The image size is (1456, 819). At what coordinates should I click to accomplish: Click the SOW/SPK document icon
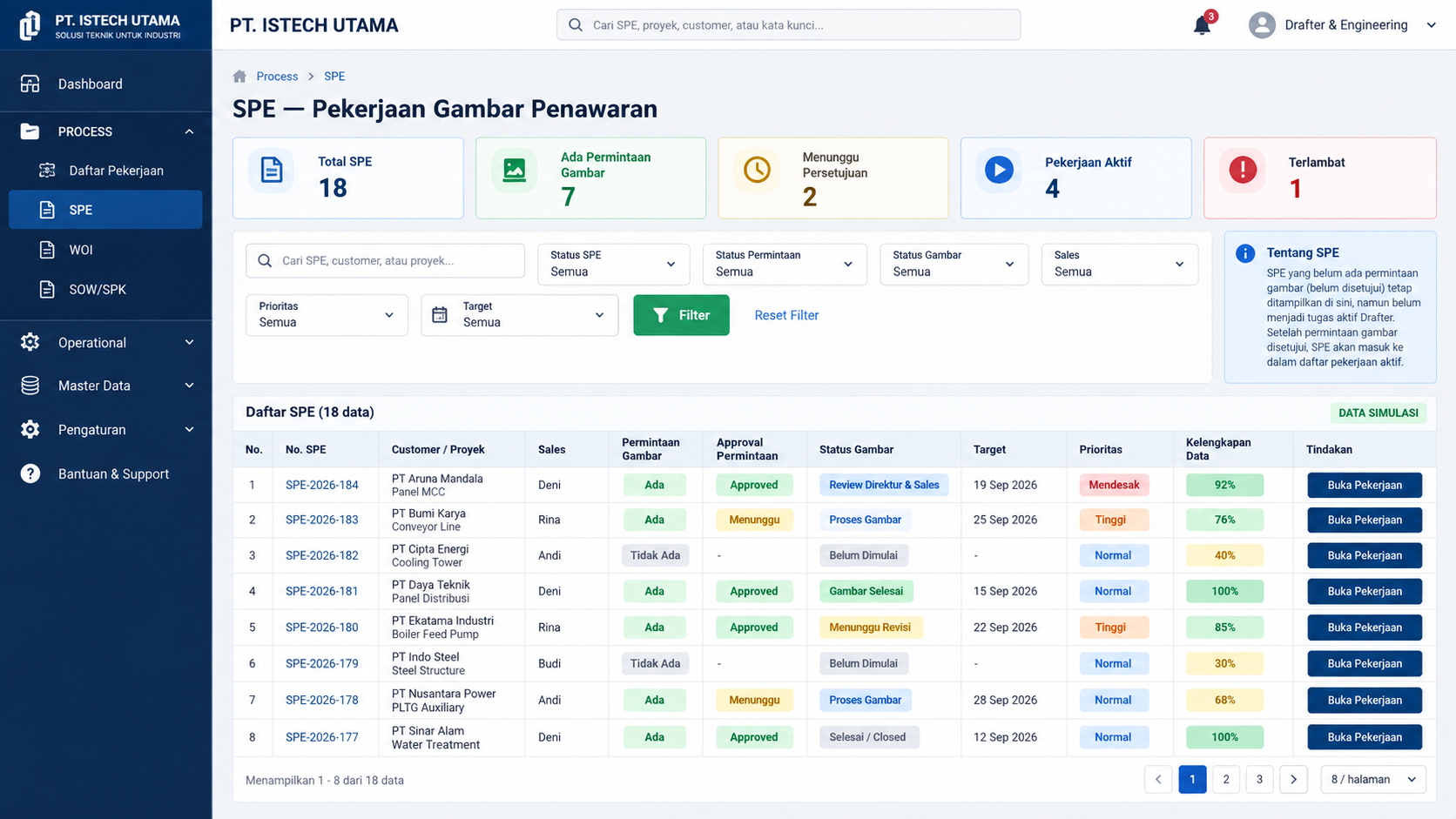click(x=47, y=289)
